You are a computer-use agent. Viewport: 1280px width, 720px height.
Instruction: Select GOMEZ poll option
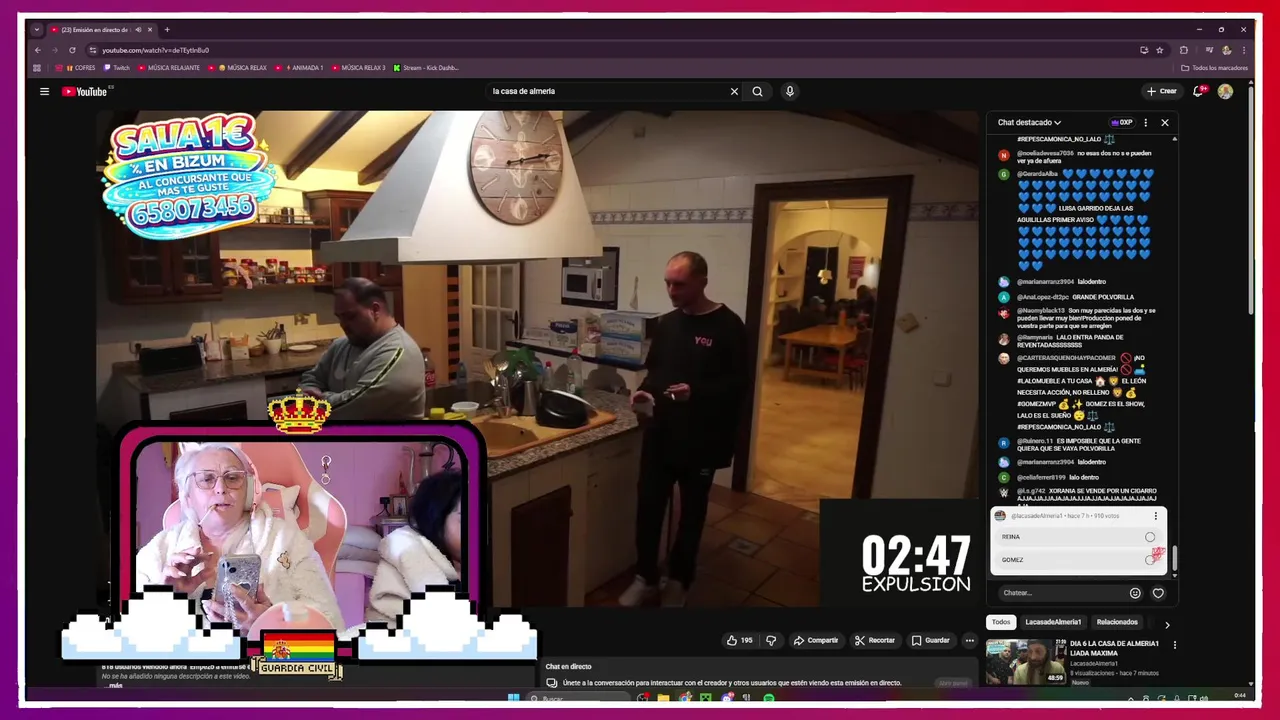1079,560
